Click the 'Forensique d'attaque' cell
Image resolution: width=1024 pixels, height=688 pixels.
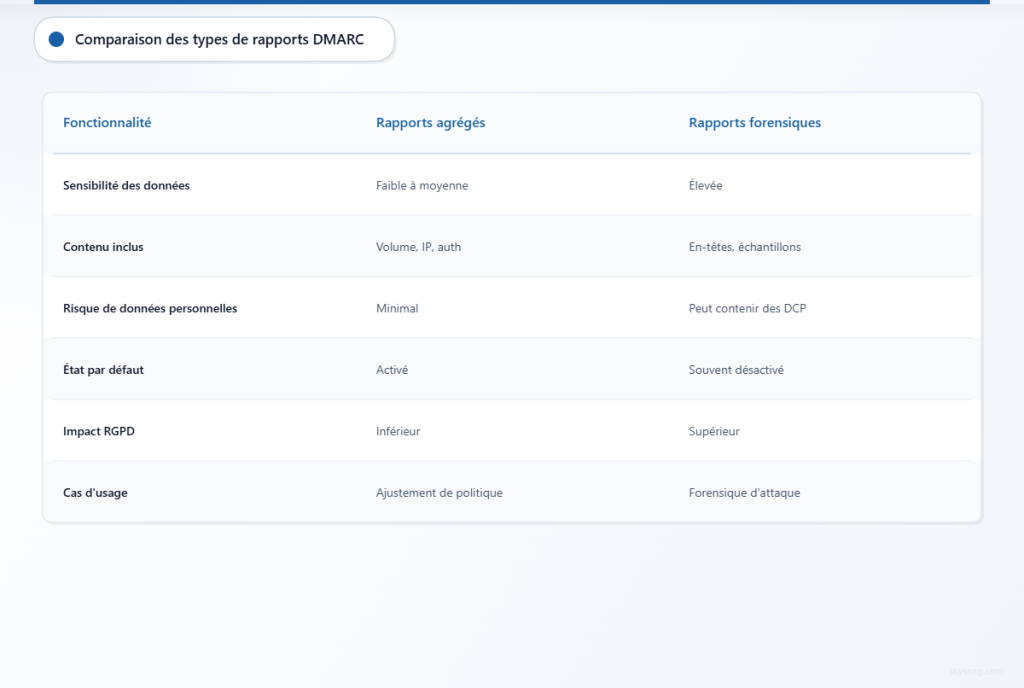point(744,493)
